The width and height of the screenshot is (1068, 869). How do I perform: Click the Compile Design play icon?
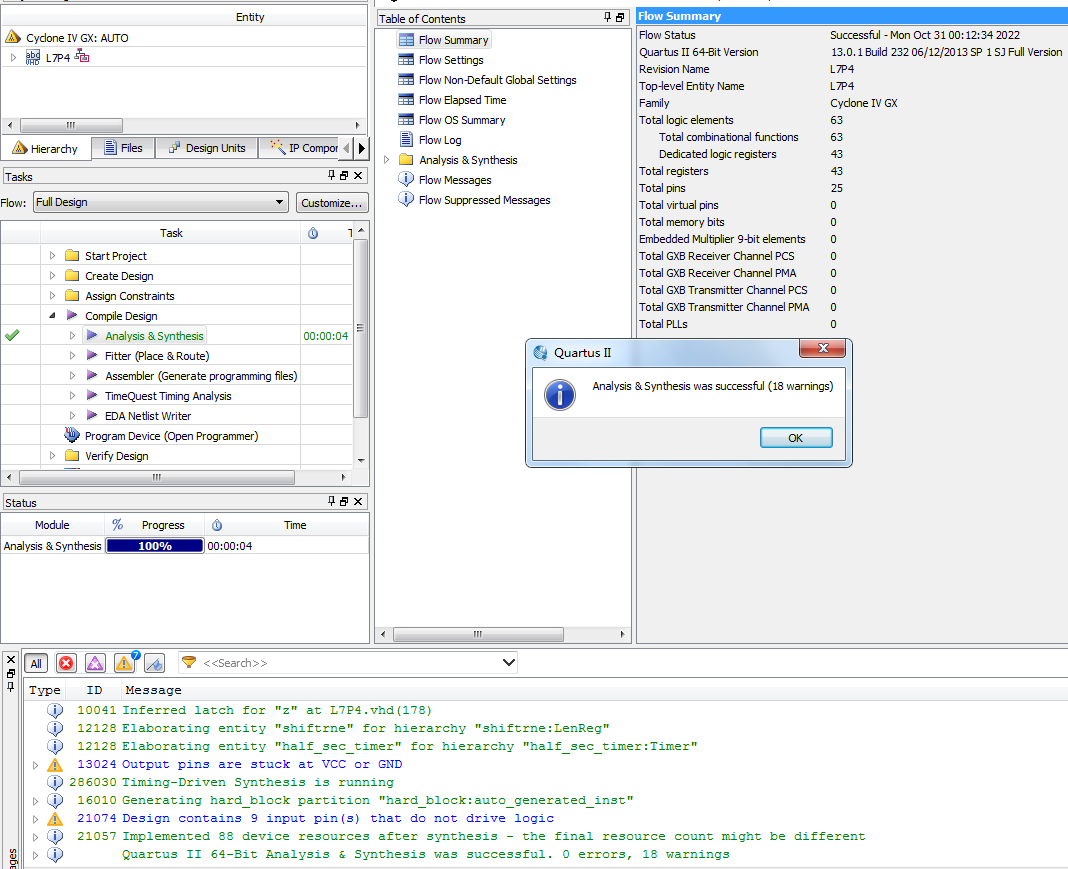72,316
